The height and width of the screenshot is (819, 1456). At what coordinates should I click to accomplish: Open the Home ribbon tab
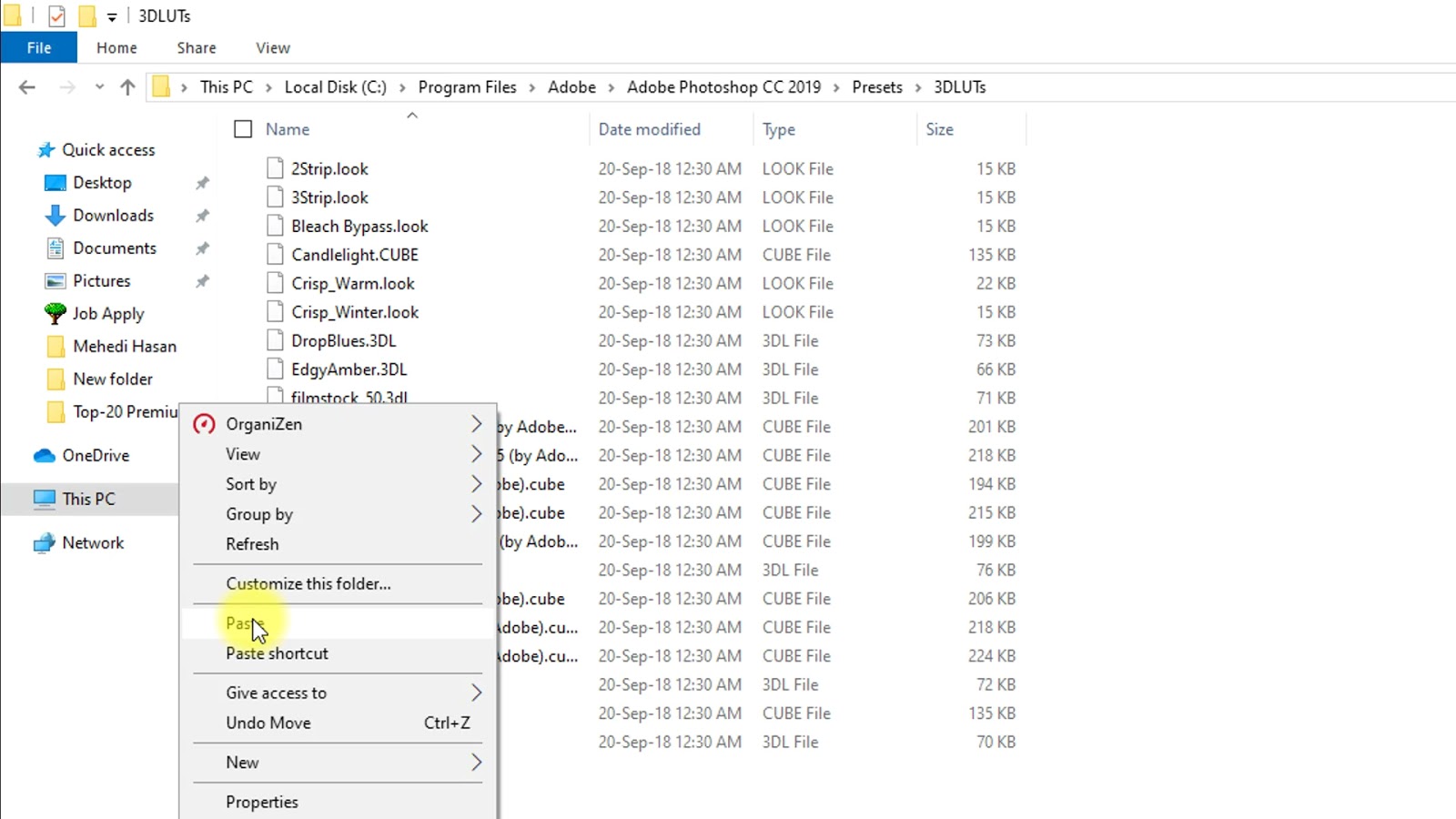[116, 47]
